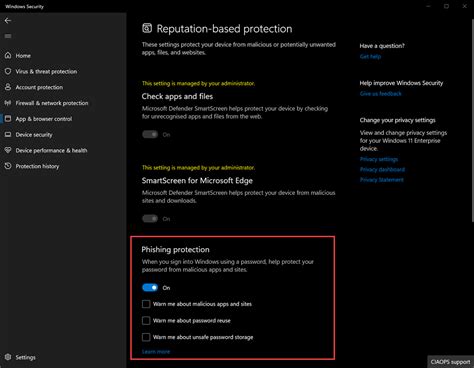Click the back arrow icon
The image size is (474, 368).
coord(8,21)
